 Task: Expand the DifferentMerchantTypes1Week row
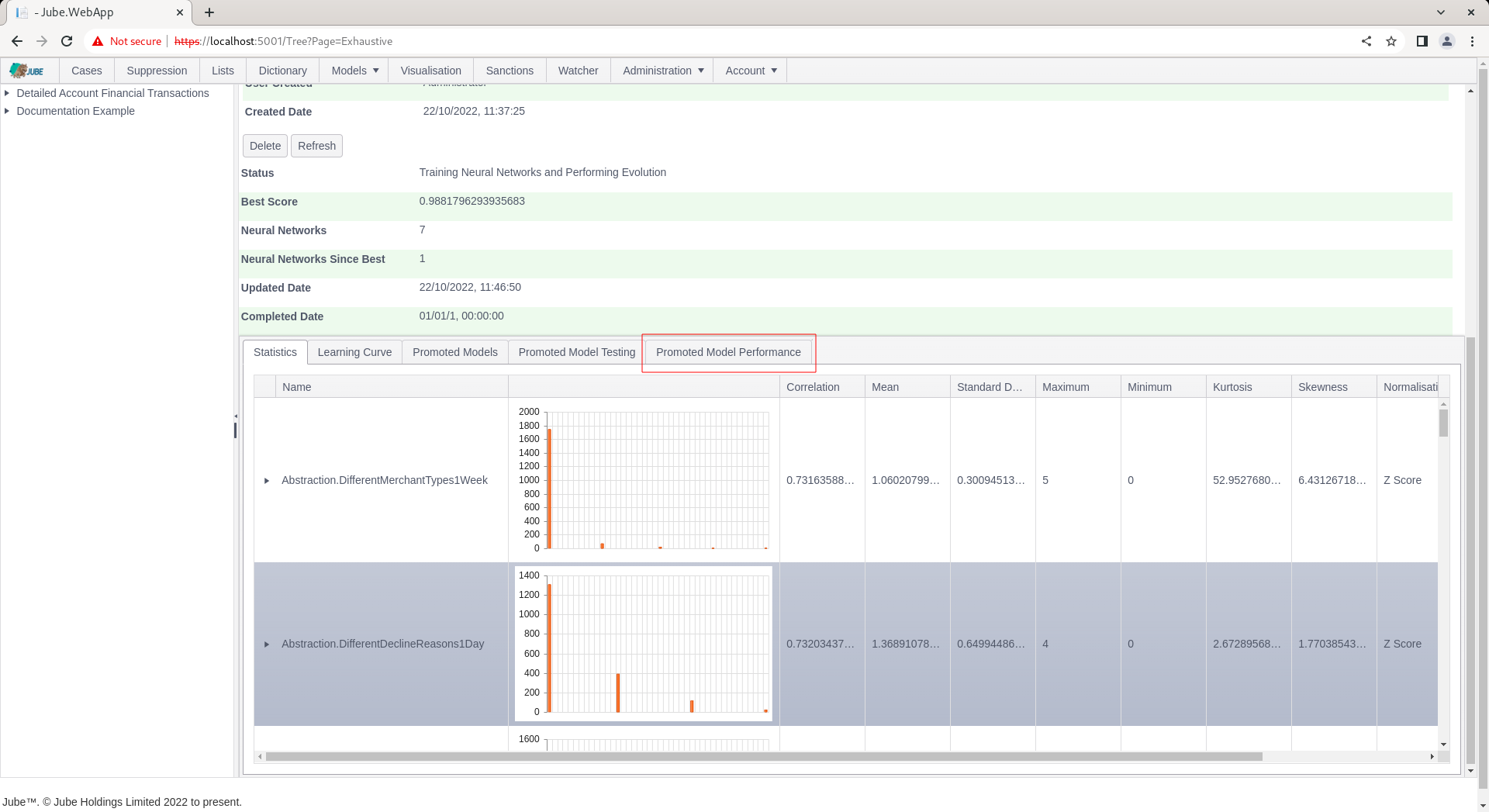click(x=267, y=481)
